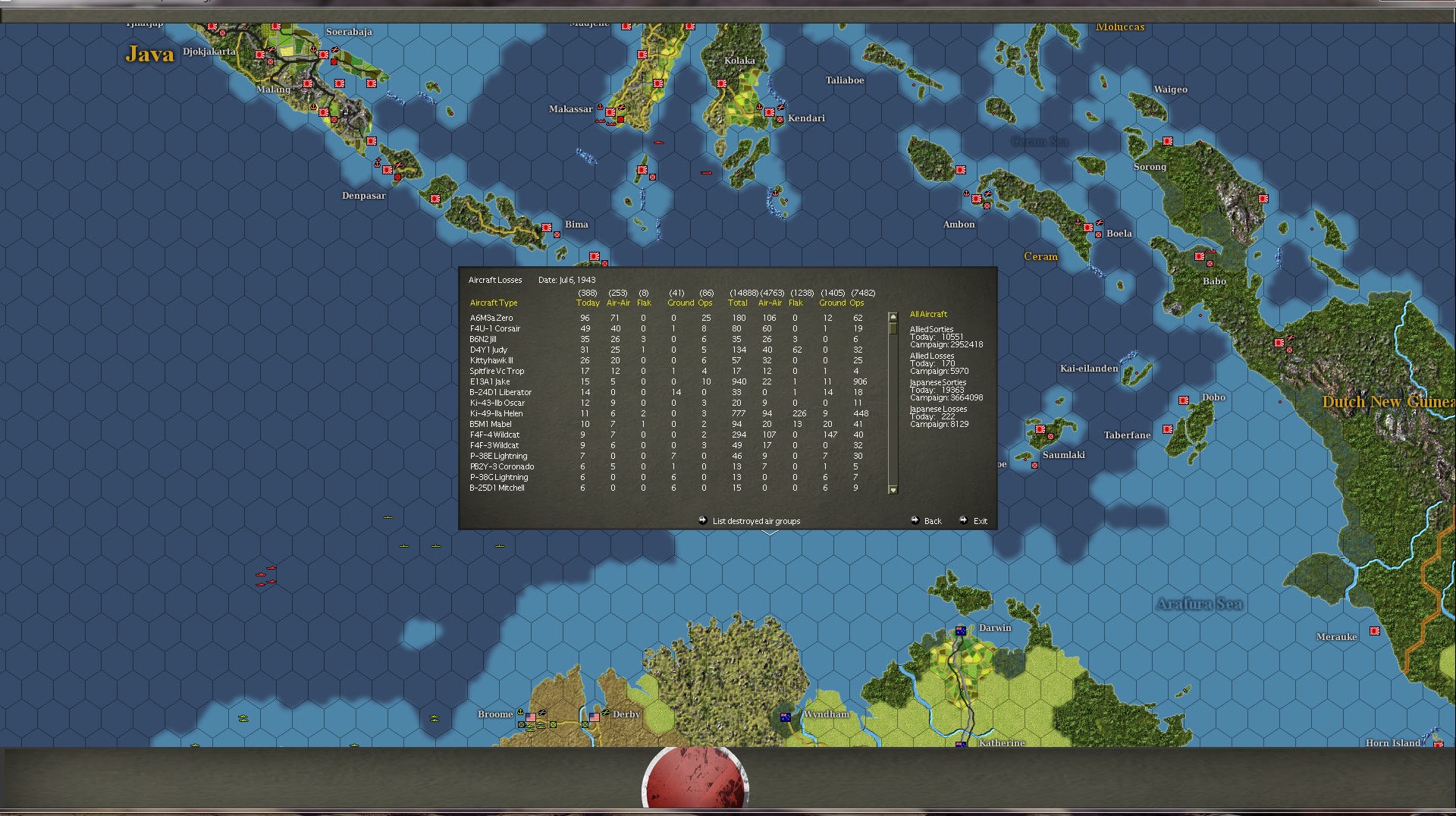Viewport: 1456px width, 816px height.
Task: Click the Dutch New Guinea map label
Action: pos(1388,401)
